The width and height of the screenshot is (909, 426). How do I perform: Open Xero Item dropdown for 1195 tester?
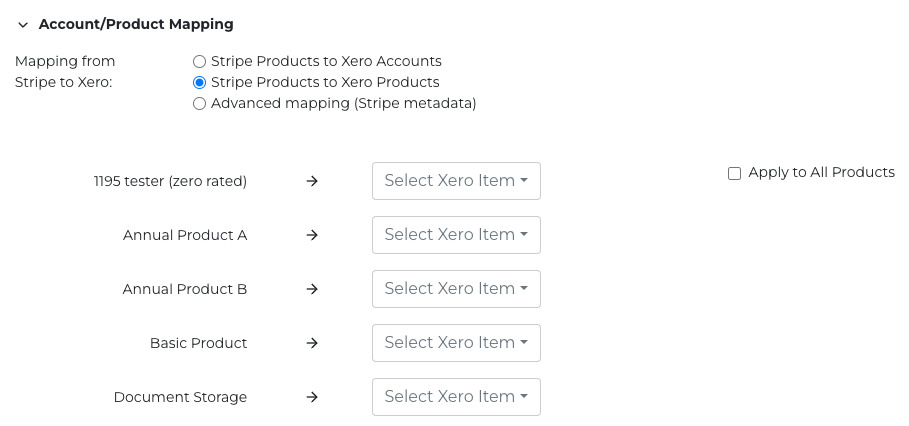click(x=456, y=181)
